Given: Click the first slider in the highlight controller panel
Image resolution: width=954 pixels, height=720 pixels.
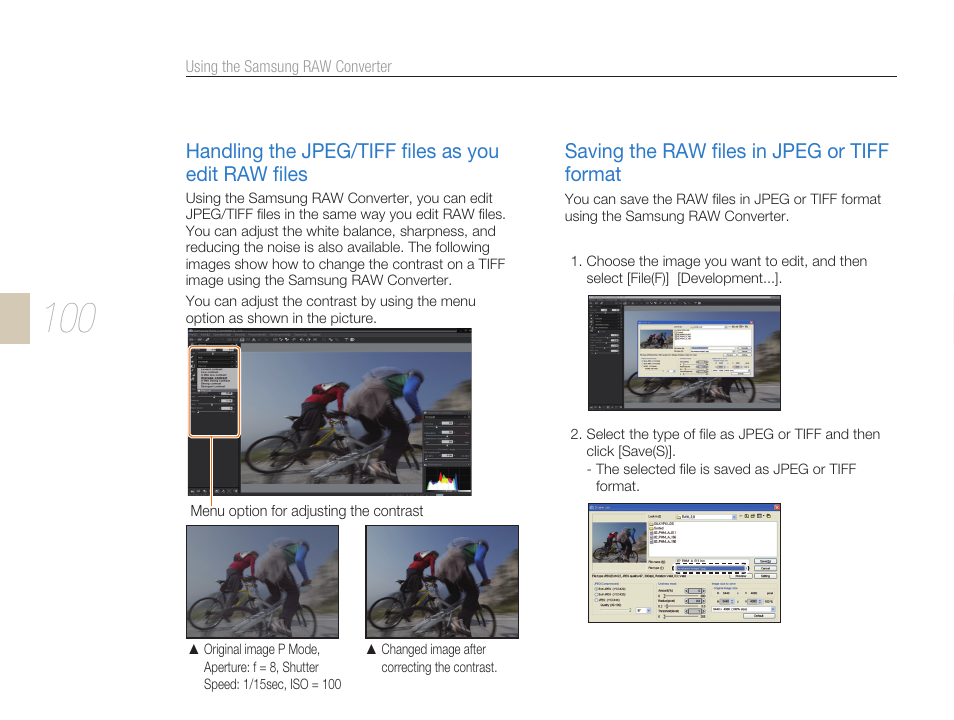Looking at the screenshot, I should coord(447,427).
